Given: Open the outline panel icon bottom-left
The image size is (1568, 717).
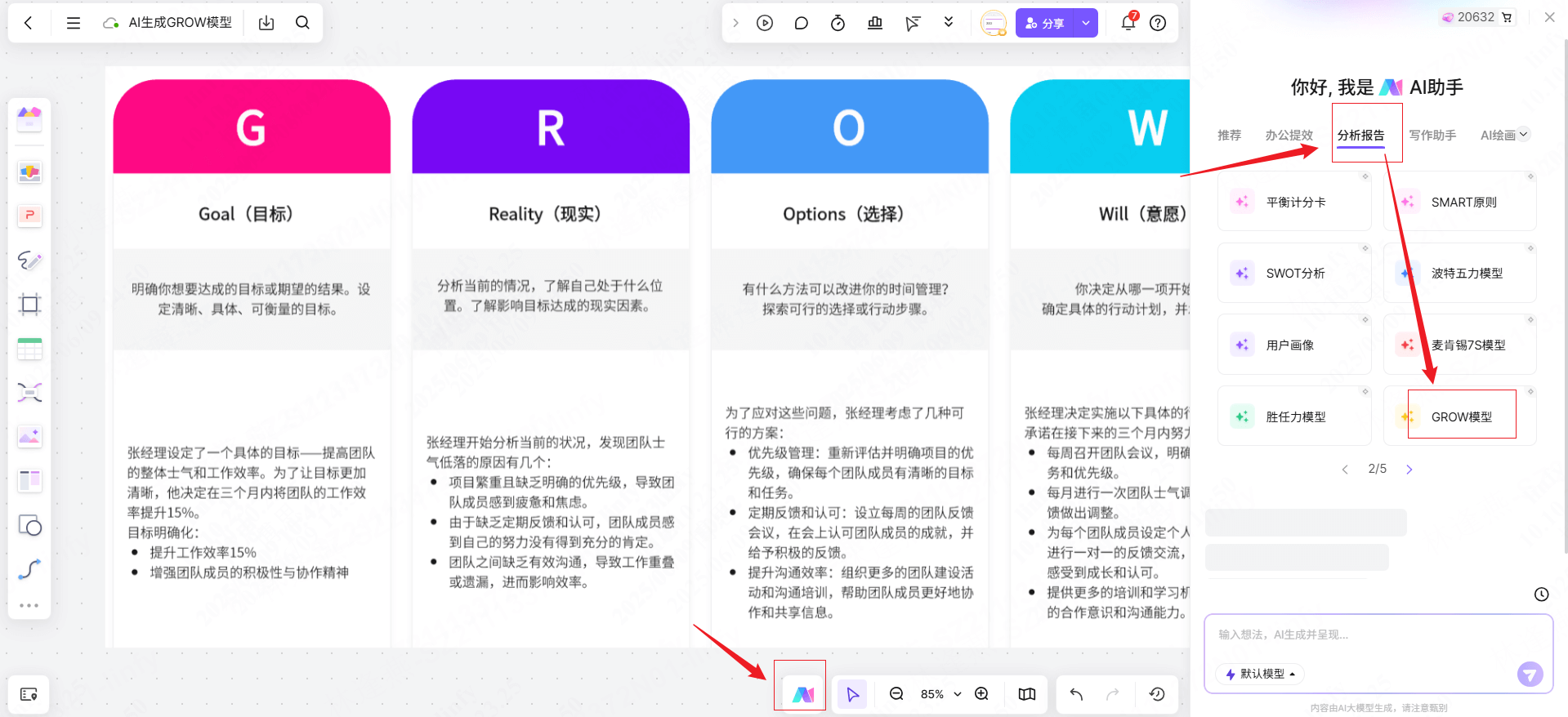Looking at the screenshot, I should pos(29,694).
